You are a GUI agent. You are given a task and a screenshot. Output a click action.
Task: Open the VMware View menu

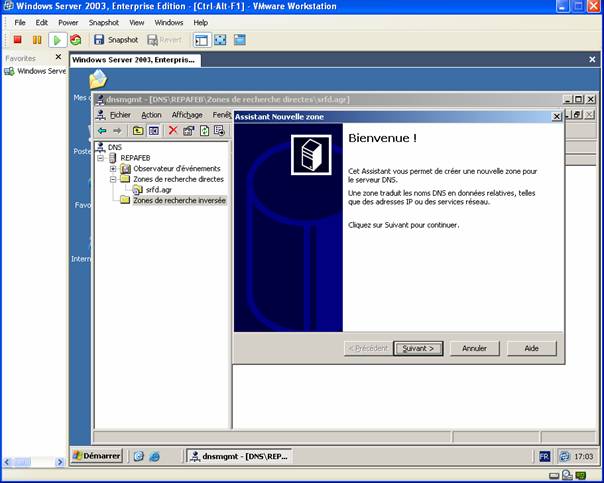(x=136, y=22)
